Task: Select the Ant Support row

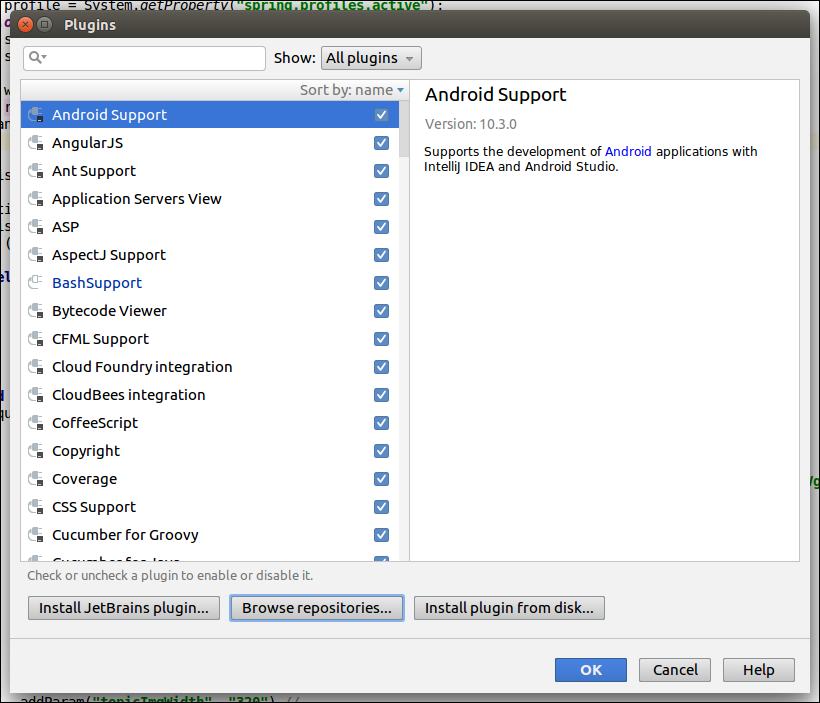Action: tap(210, 171)
